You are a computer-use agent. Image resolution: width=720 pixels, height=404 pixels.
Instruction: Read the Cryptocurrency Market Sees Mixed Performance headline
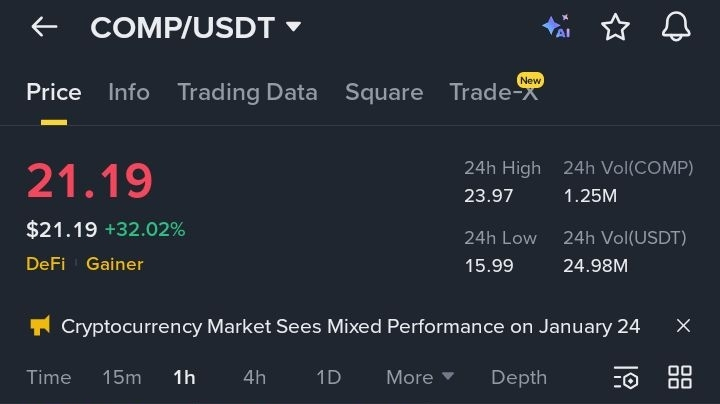click(350, 326)
